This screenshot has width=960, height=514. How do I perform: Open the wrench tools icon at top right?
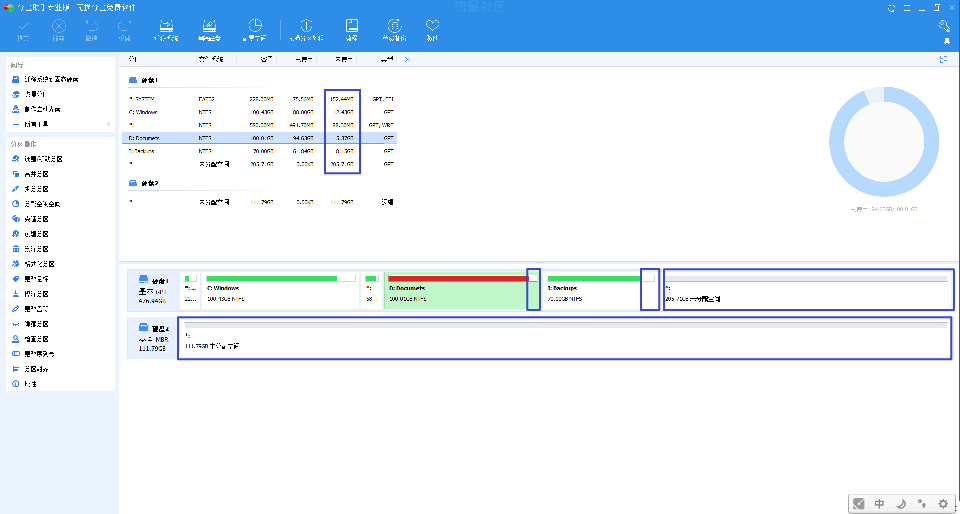tap(944, 26)
